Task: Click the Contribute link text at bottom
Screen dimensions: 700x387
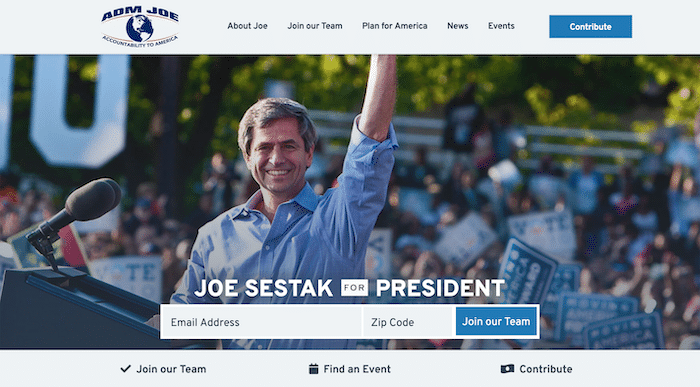Action: click(x=546, y=369)
